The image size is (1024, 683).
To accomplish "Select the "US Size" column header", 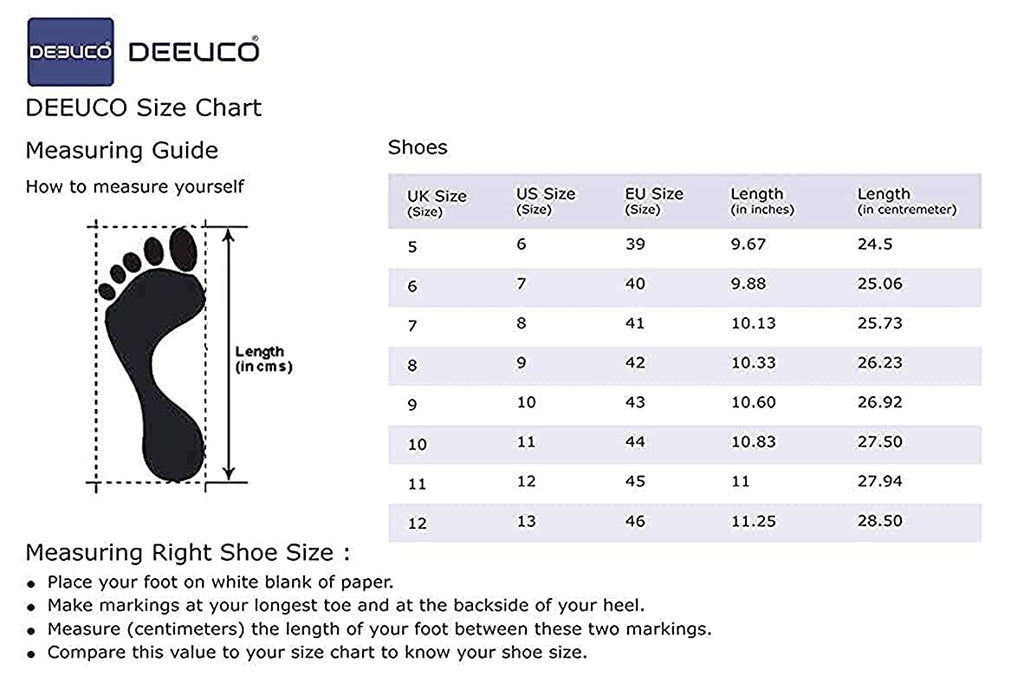I will (545, 200).
